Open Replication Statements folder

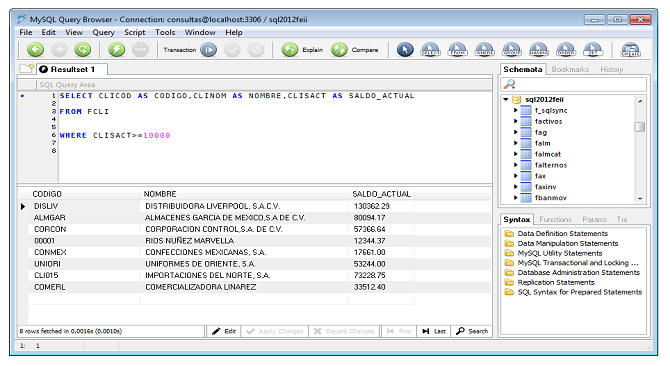coord(550,282)
